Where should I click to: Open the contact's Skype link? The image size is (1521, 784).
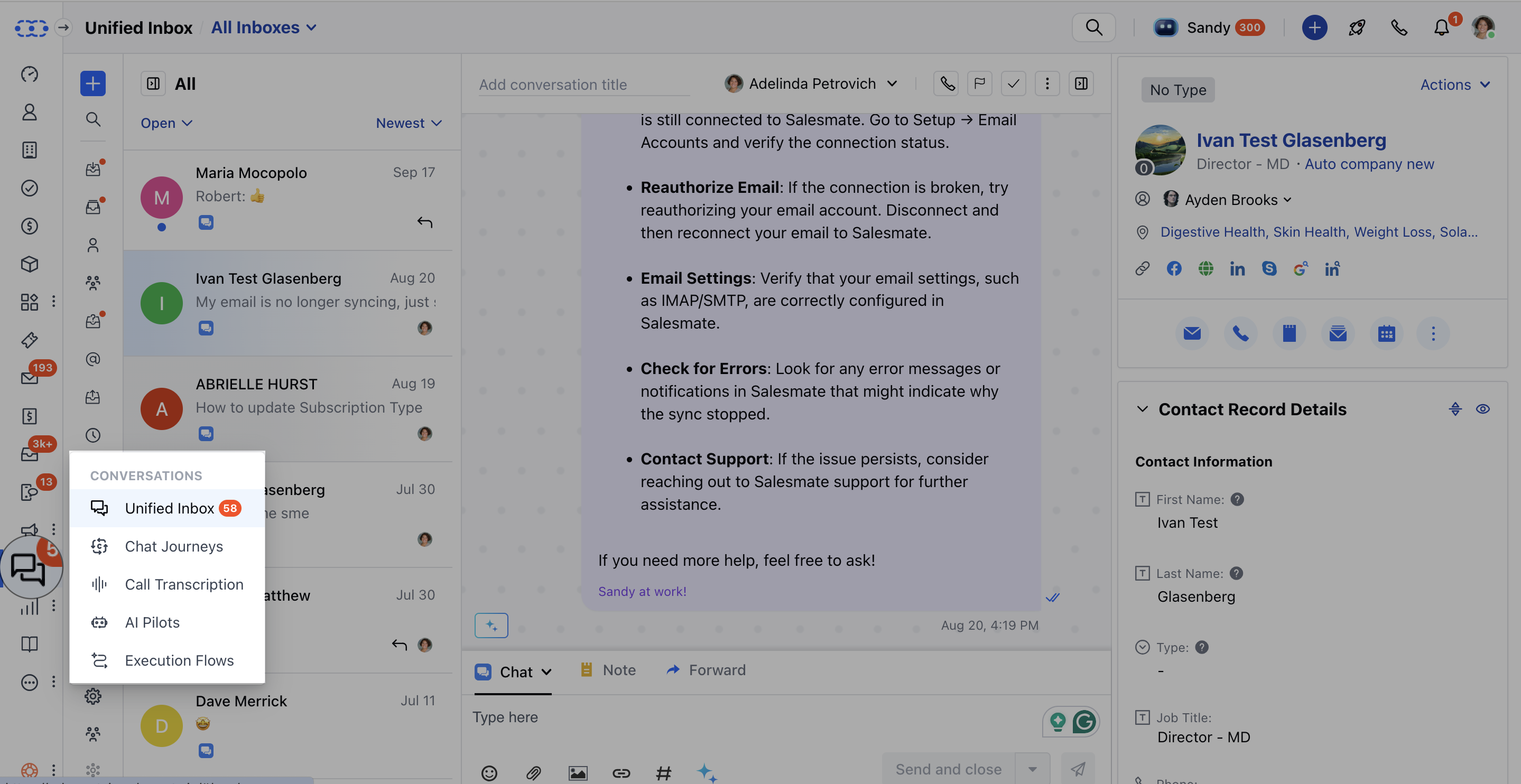(x=1269, y=268)
